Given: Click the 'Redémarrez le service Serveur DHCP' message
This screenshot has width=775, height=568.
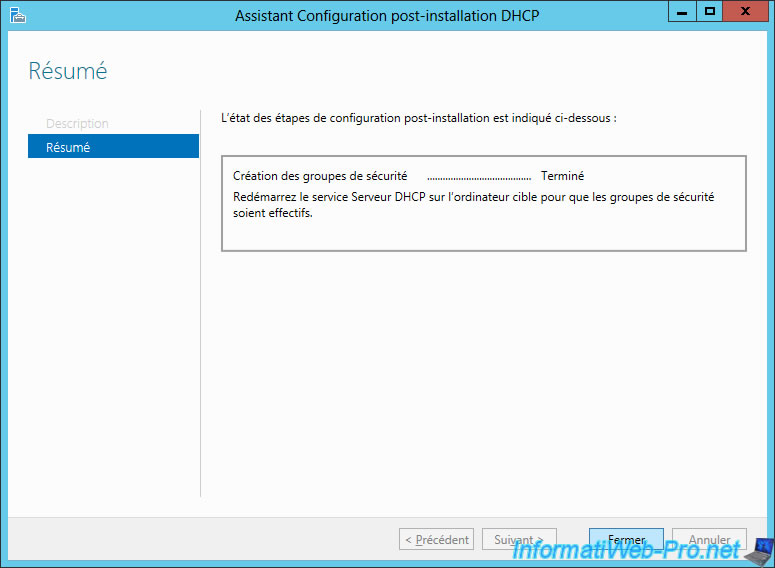Looking at the screenshot, I should 474,205.
